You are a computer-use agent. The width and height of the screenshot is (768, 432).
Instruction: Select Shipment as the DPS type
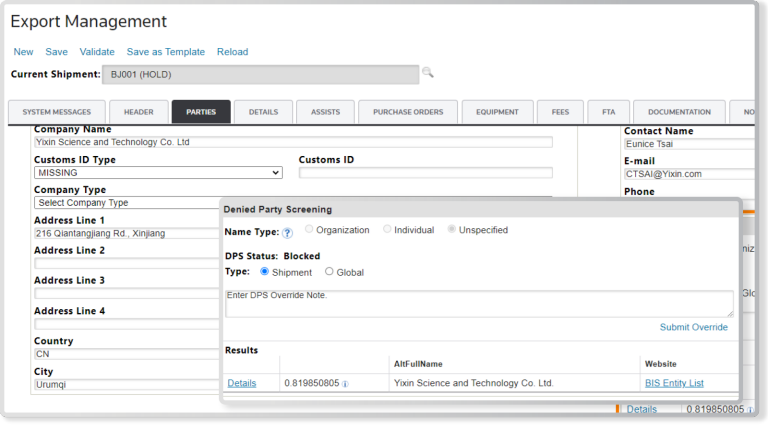(x=265, y=272)
